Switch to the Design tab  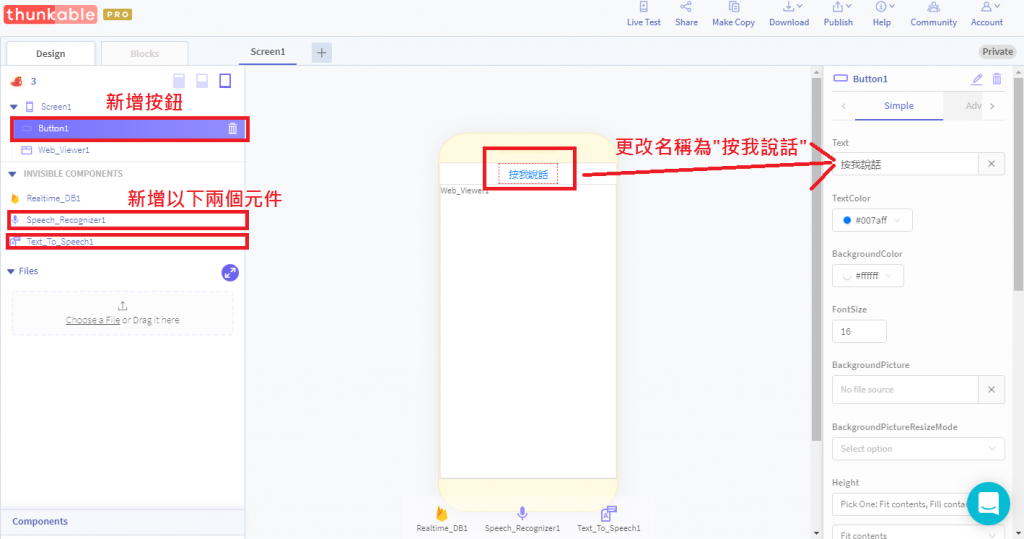(x=50, y=54)
